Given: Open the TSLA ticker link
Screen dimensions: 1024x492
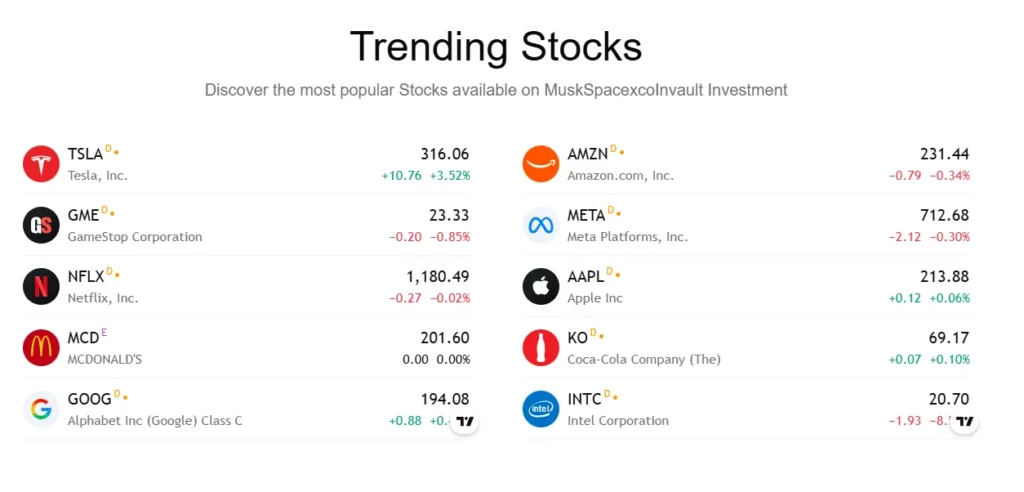Looking at the screenshot, I should click(85, 154).
